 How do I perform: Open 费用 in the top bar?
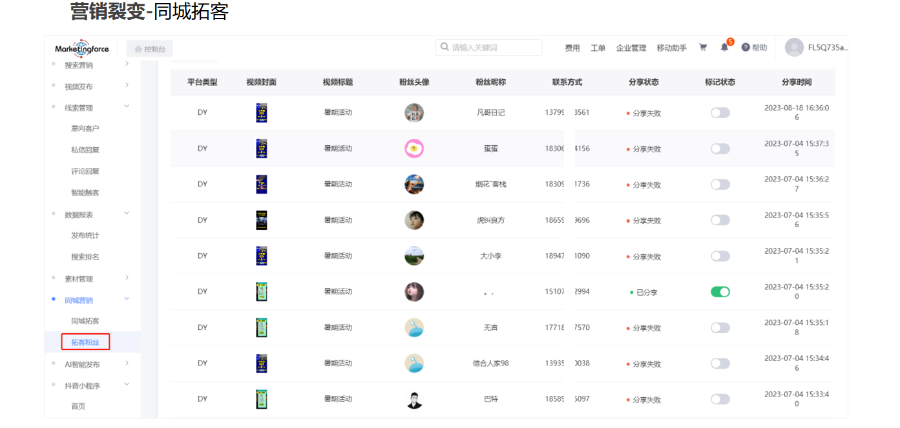(x=572, y=48)
